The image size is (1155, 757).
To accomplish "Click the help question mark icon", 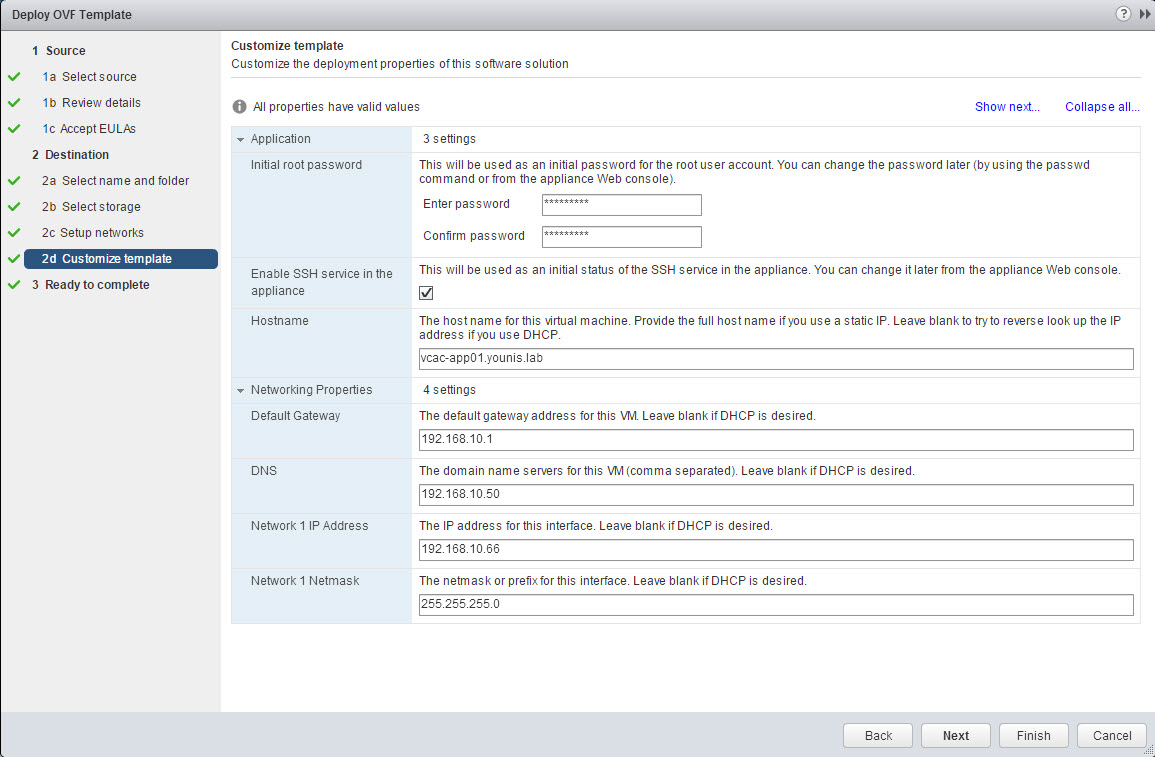I will [1123, 14].
